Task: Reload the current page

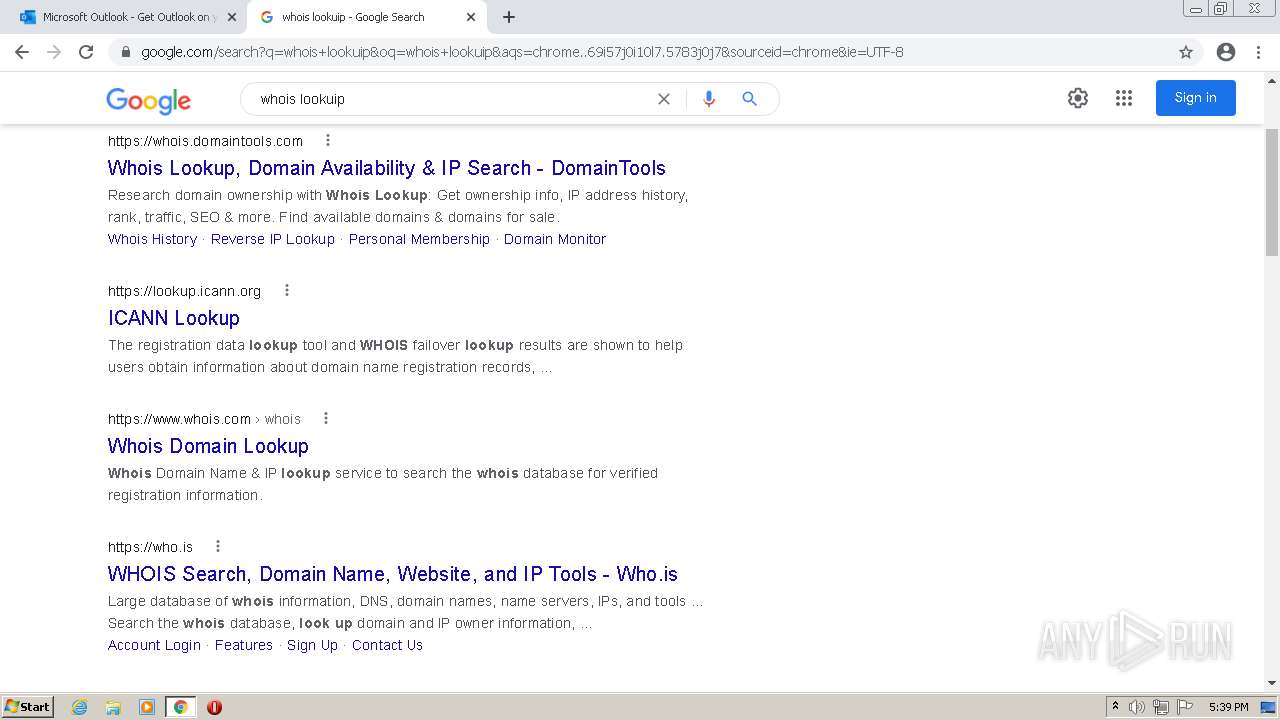Action: pos(86,52)
